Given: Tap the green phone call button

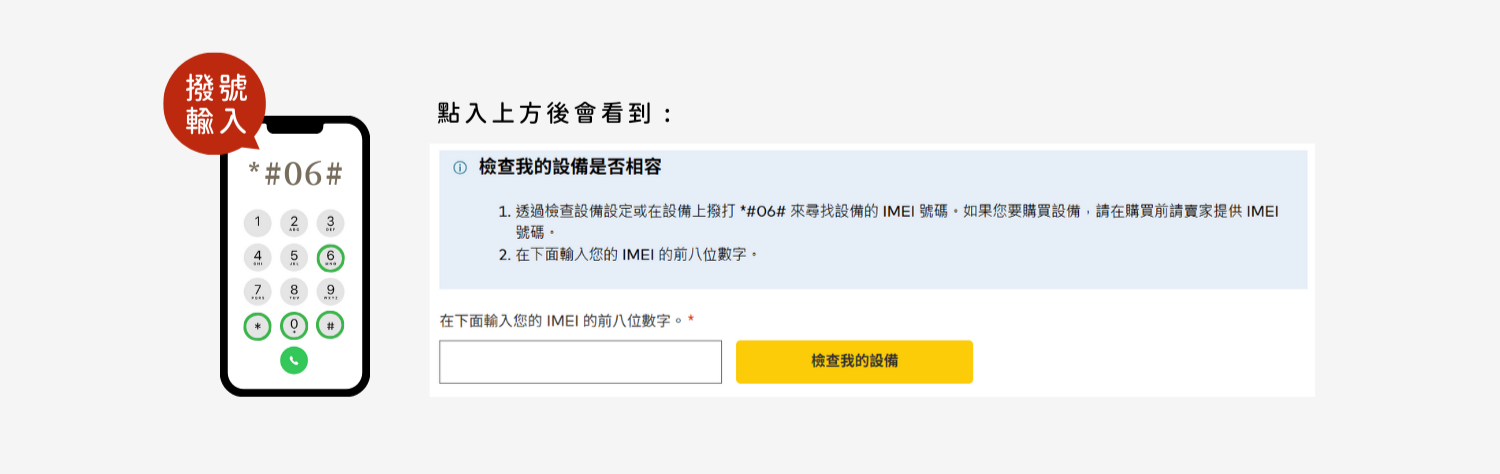Looking at the screenshot, I should point(294,360).
